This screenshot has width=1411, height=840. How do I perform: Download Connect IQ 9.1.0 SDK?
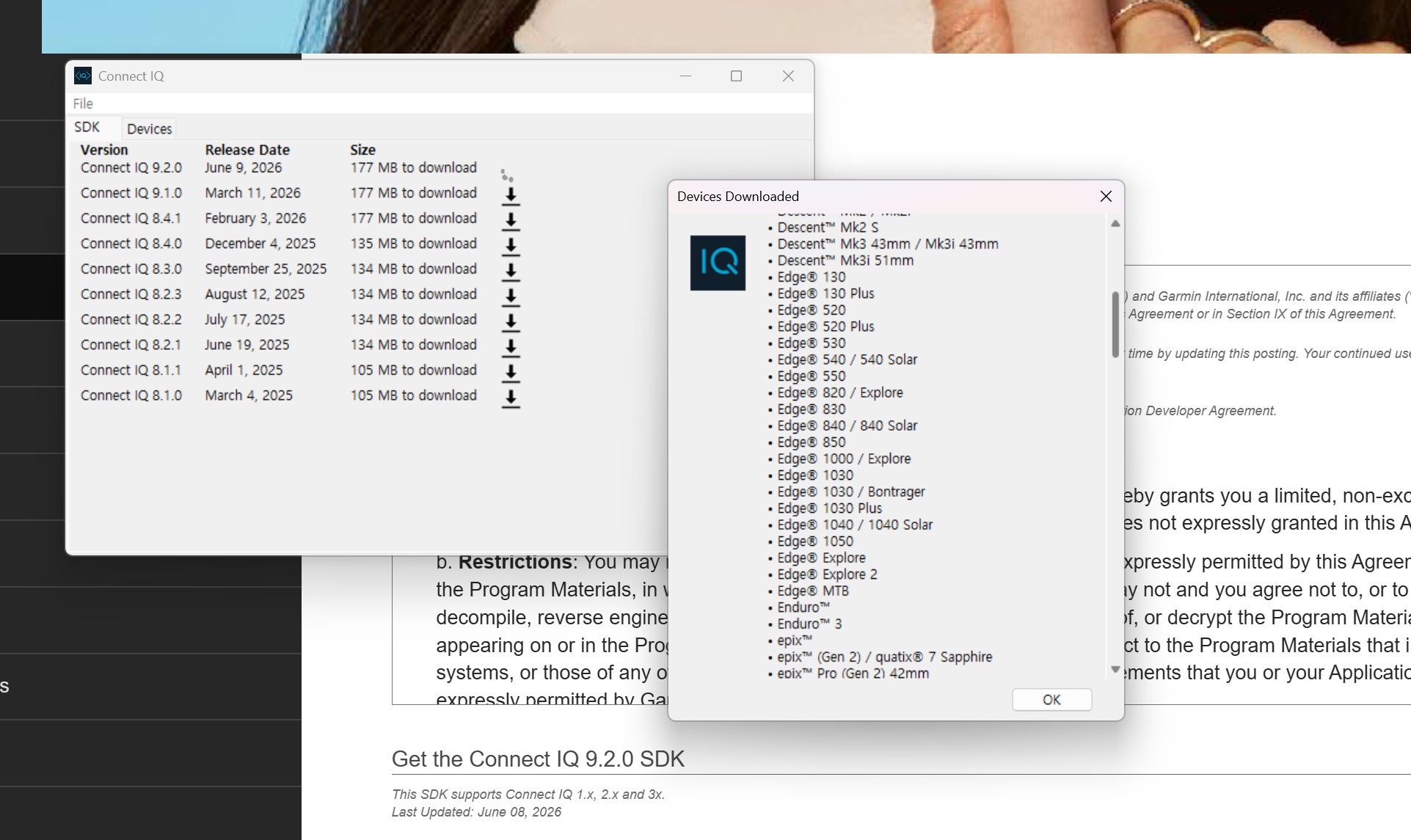click(511, 195)
